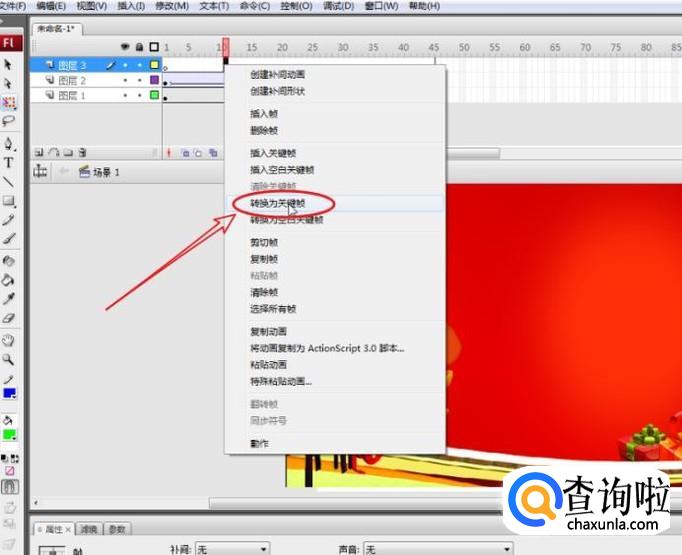Viewport: 682px width, 555px height.
Task: Select the Eraser tool
Action: pyautogui.click(x=8, y=318)
